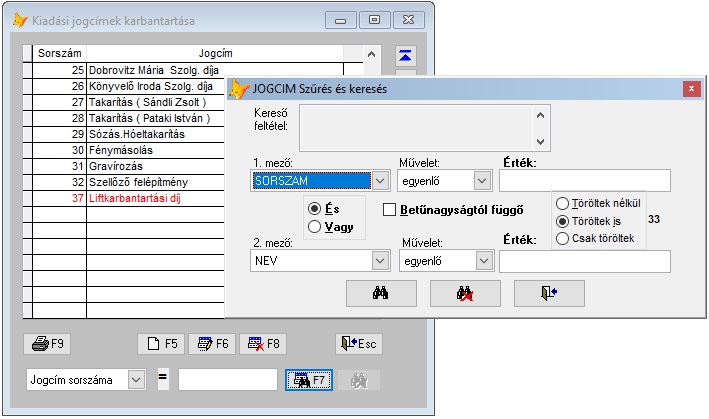Click the edit record F6 button
Viewport: 709px width, 419px height.
click(212, 344)
